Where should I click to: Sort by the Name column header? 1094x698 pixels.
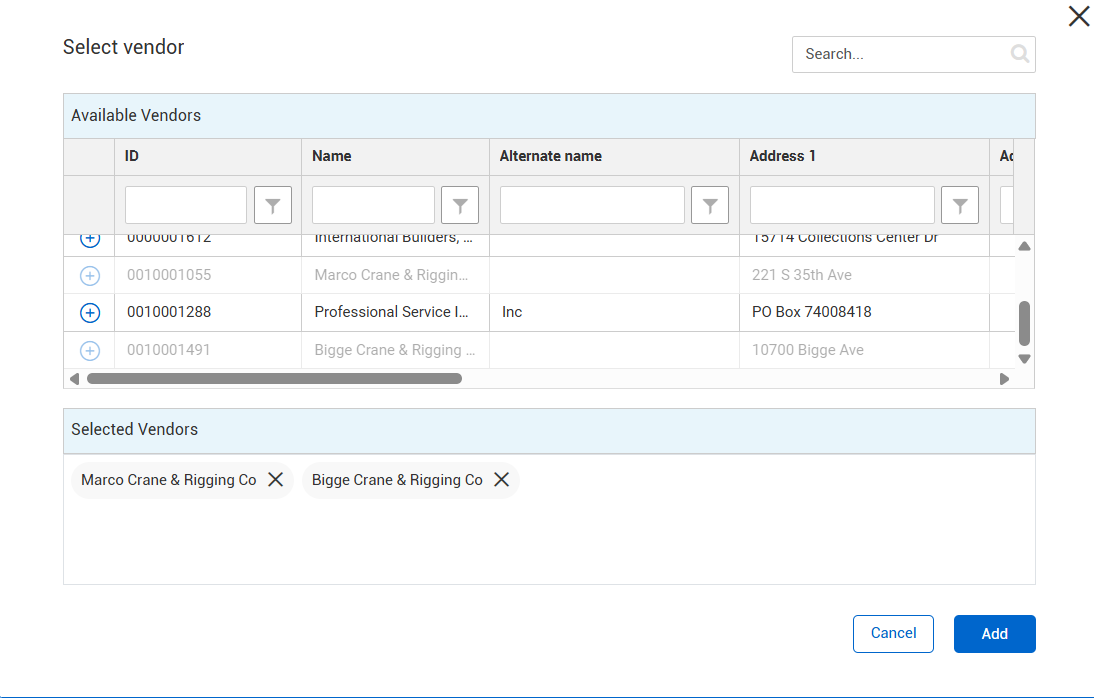(332, 156)
